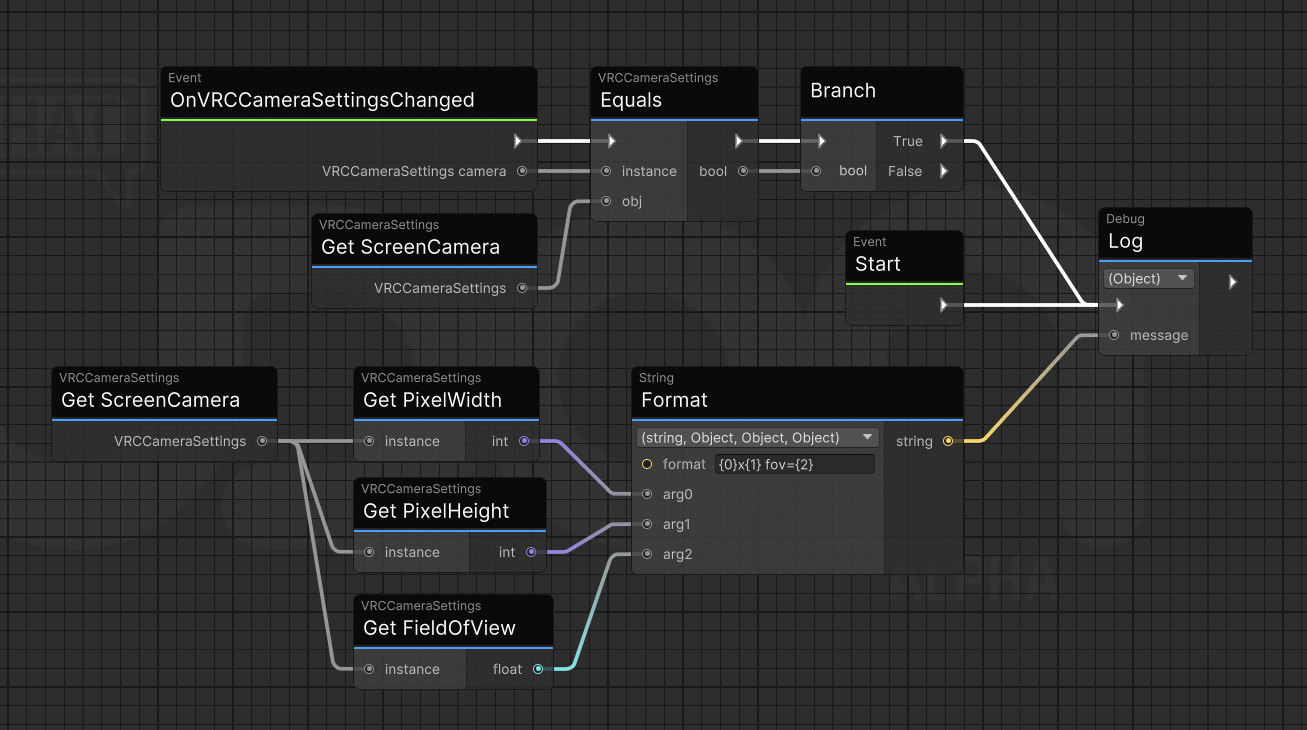
Task: Select the String Format node header
Action: pyautogui.click(x=674, y=400)
